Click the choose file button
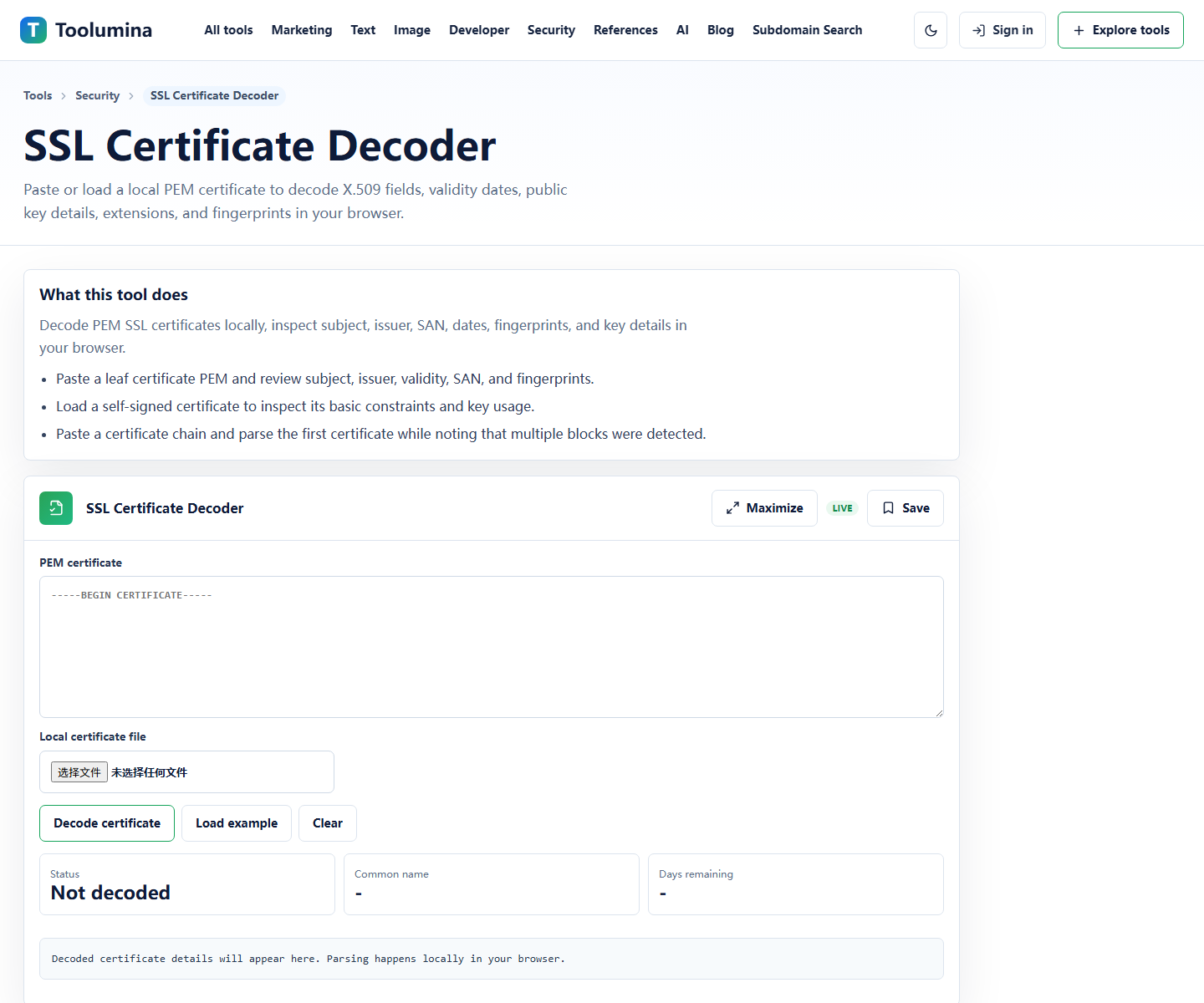This screenshot has height=1003, width=1204. 79,772
